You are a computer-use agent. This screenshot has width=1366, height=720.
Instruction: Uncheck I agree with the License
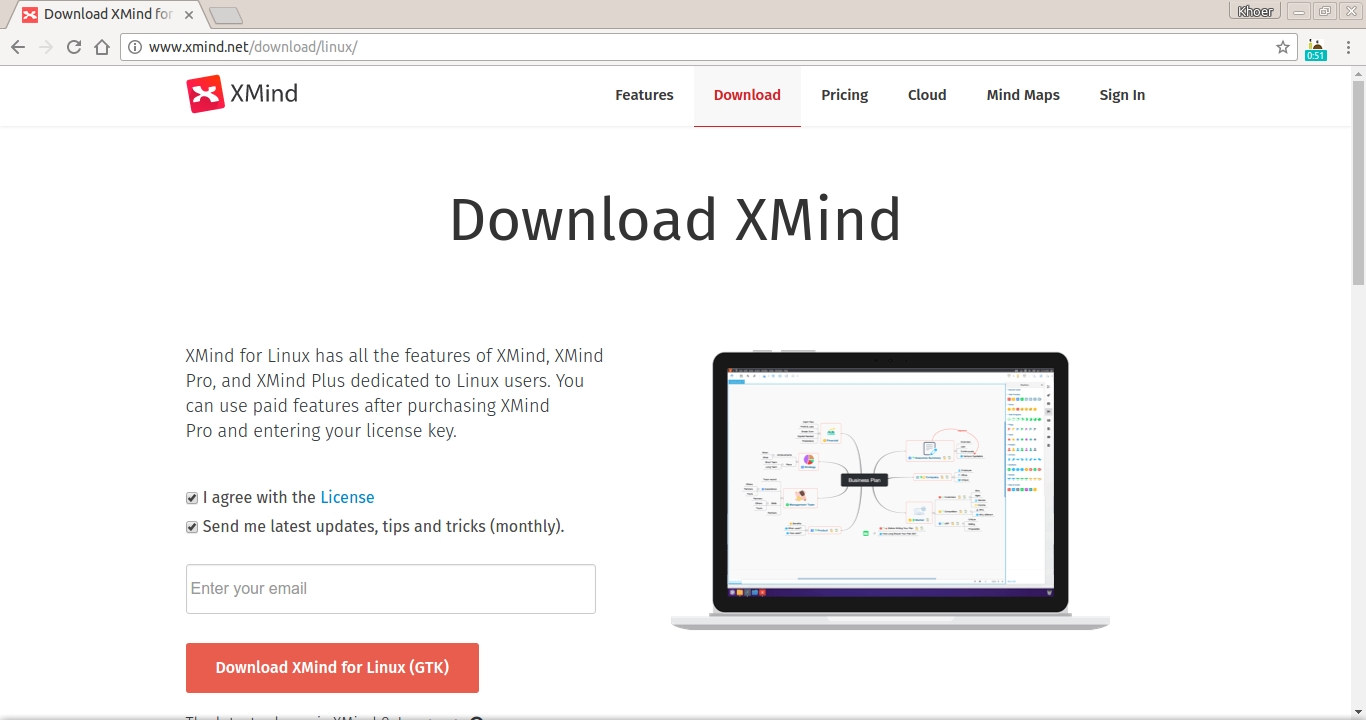(192, 498)
